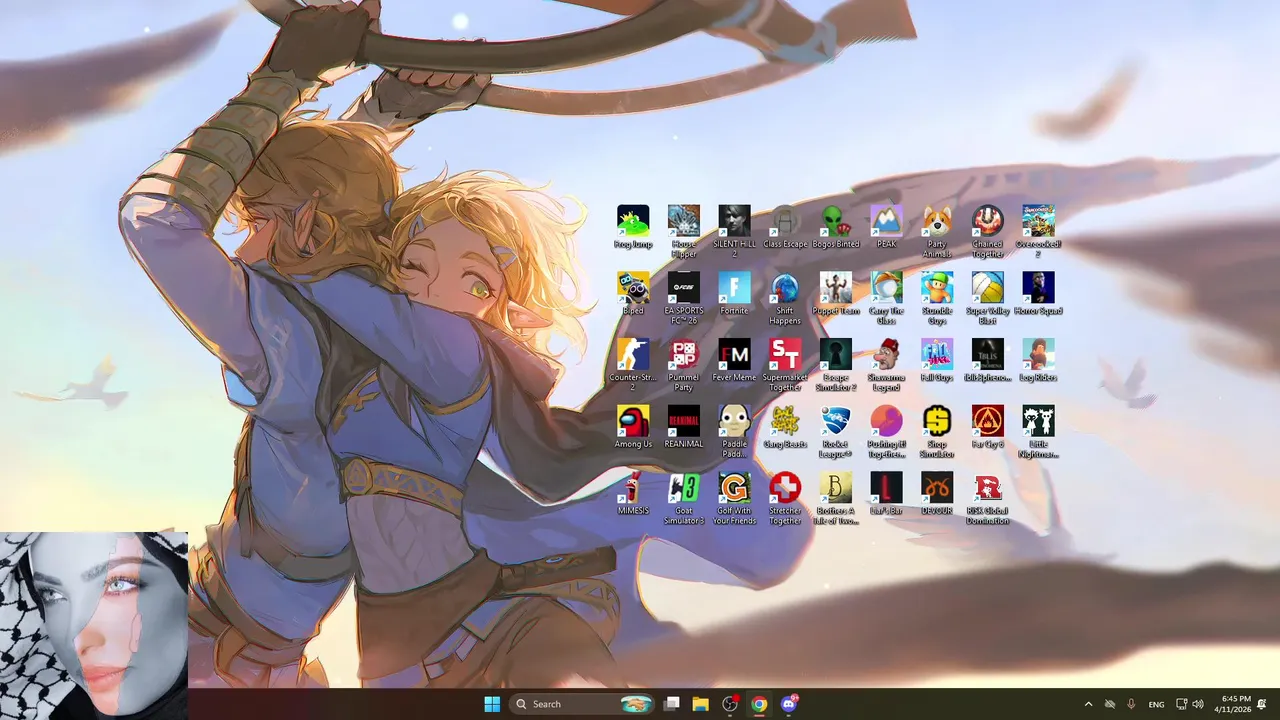Launch the Shawarma Legend shortcut
Image resolution: width=1280 pixels, height=720 pixels.
point(886,366)
